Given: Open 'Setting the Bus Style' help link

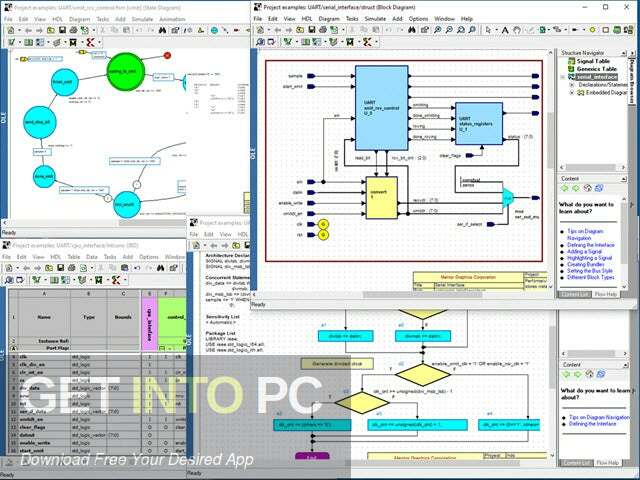Looking at the screenshot, I should pos(590,271).
